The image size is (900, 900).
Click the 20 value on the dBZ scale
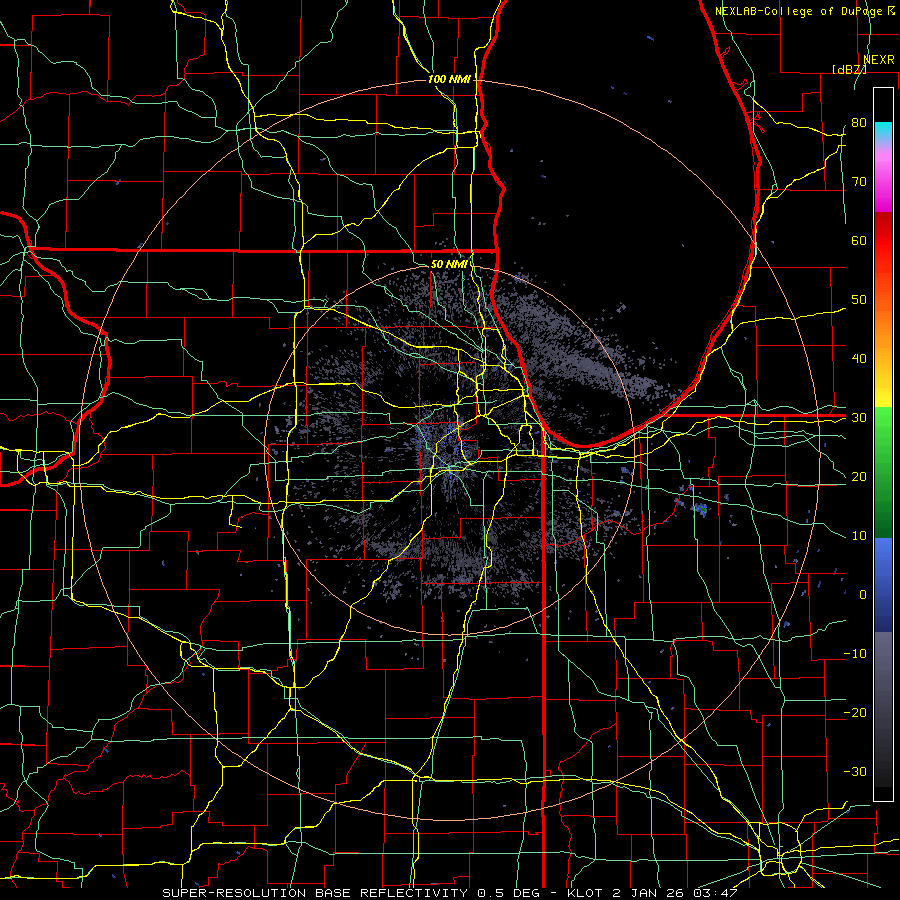[859, 477]
